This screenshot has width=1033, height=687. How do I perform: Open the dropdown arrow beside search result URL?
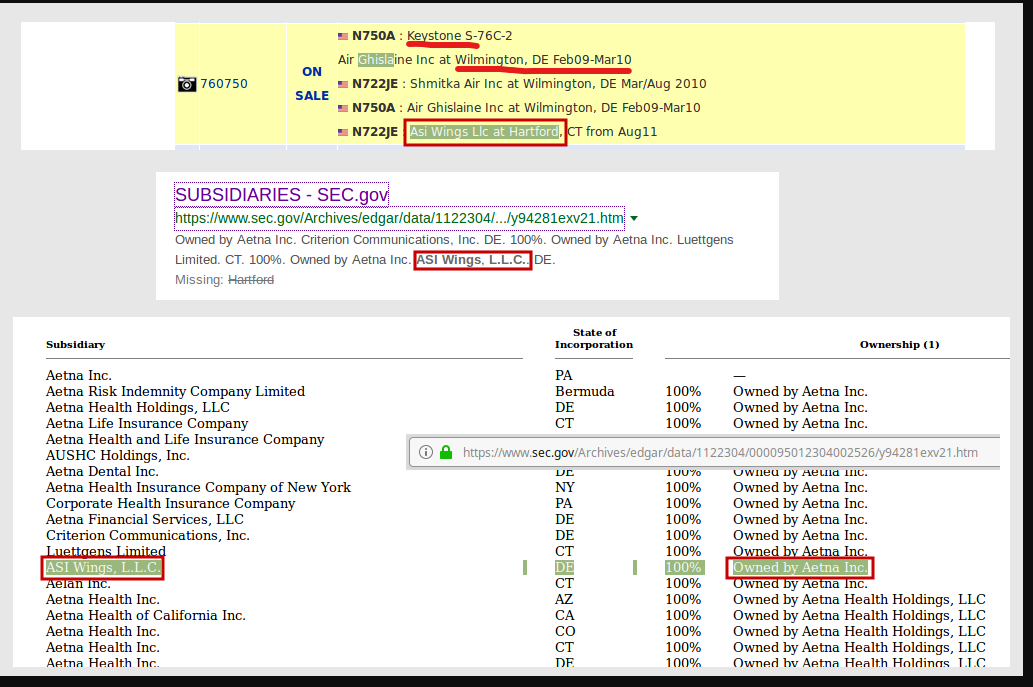(x=634, y=218)
